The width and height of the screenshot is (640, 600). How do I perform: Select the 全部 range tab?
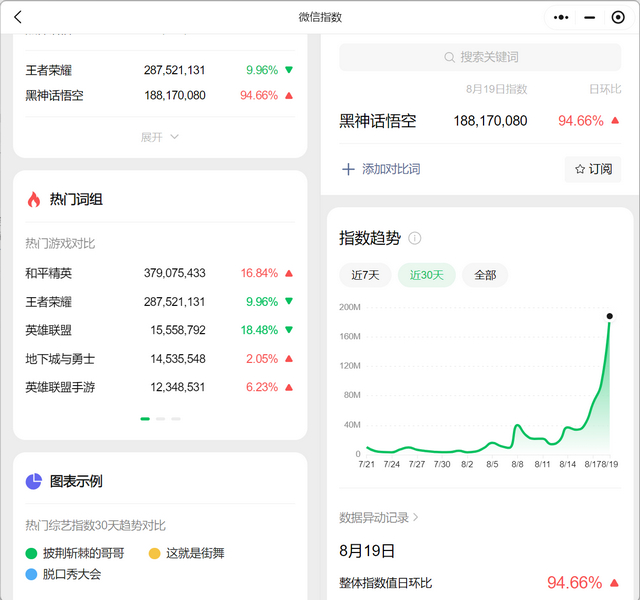point(485,275)
